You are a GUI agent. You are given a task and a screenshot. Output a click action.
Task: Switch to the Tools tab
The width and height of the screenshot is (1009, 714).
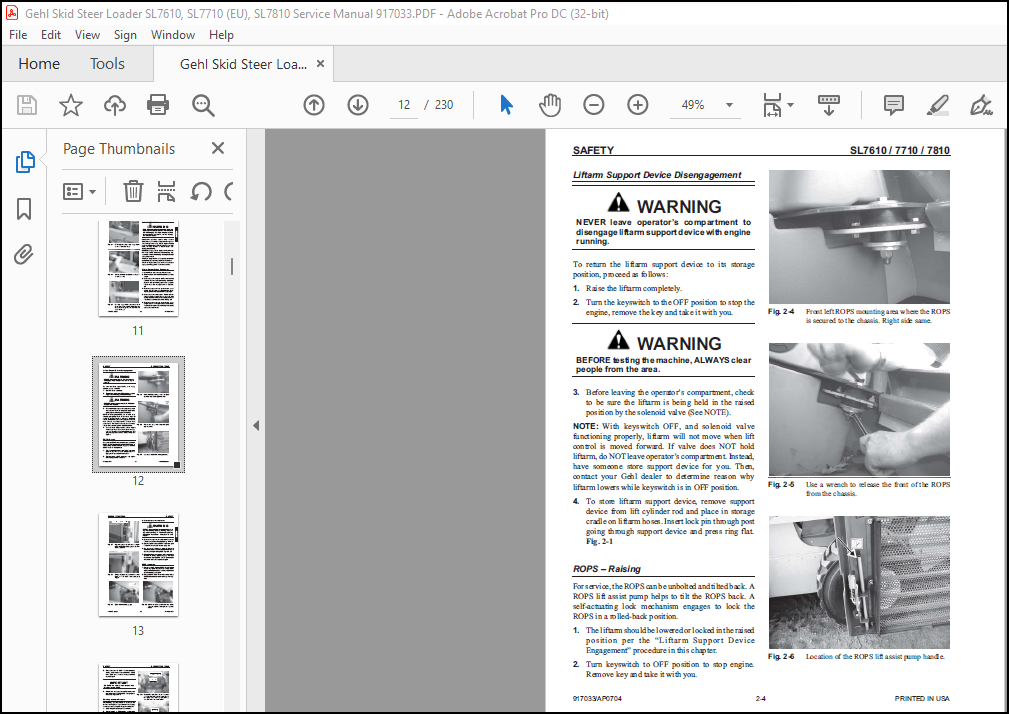[x=107, y=64]
